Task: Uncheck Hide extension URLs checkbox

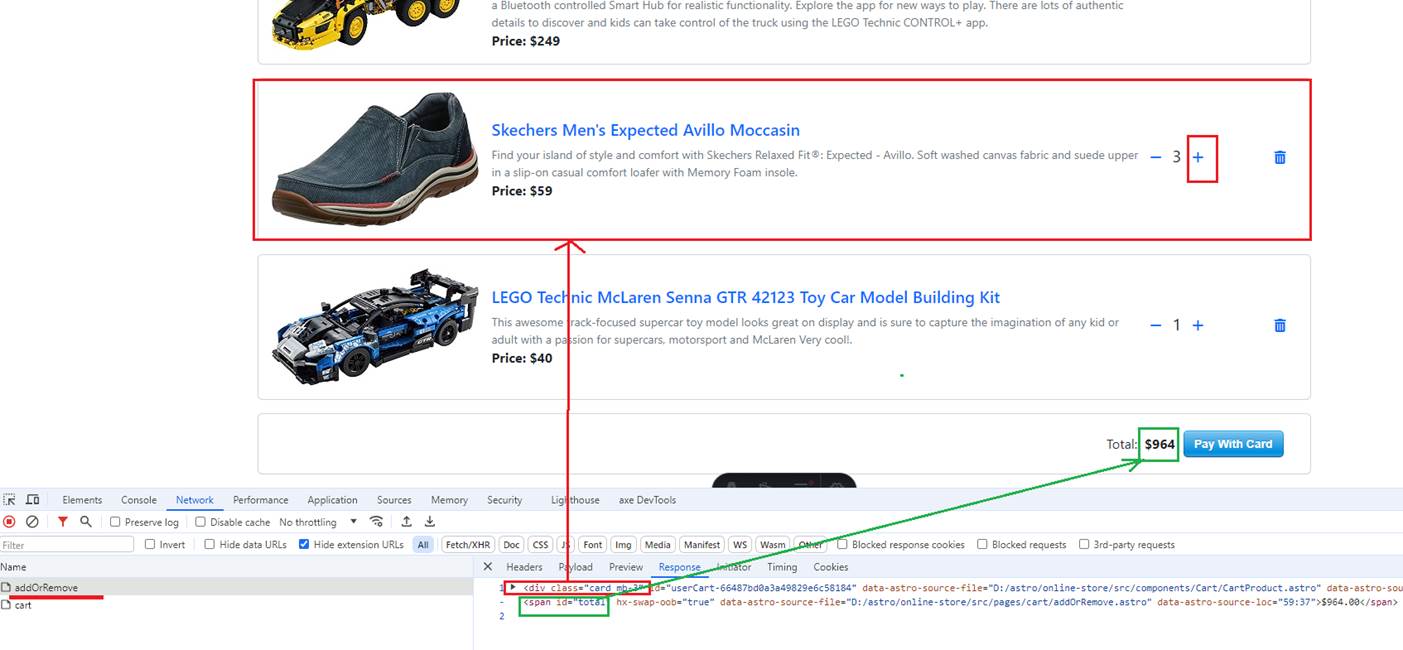Action: click(x=304, y=545)
